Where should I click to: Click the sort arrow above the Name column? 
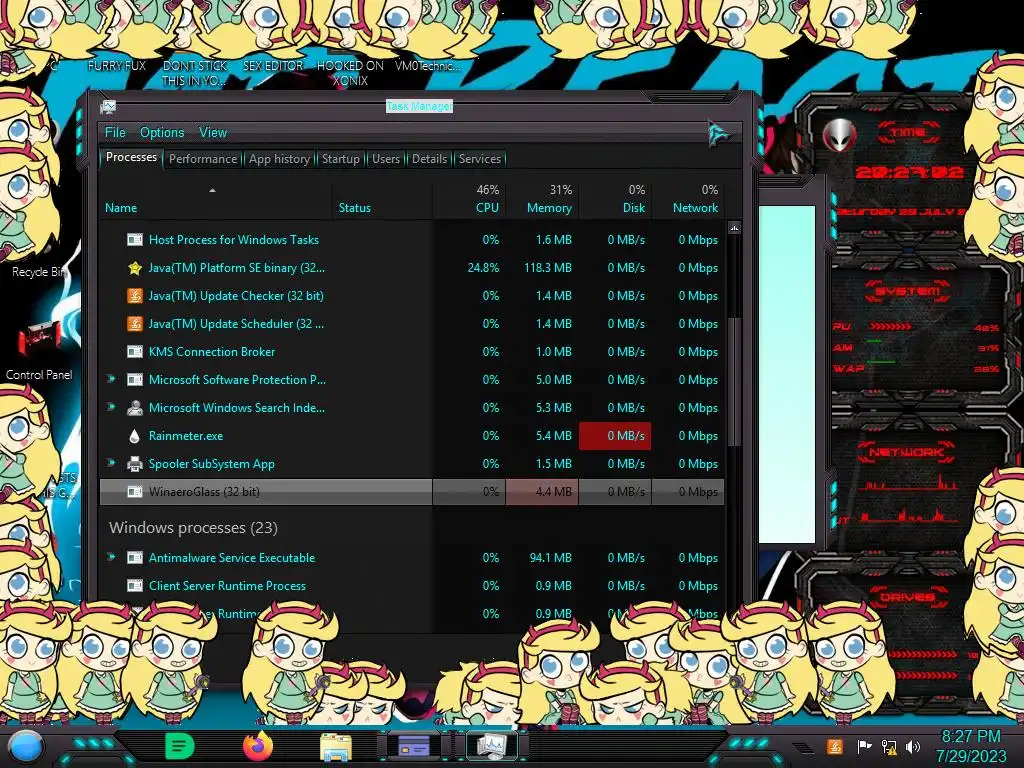click(x=212, y=190)
